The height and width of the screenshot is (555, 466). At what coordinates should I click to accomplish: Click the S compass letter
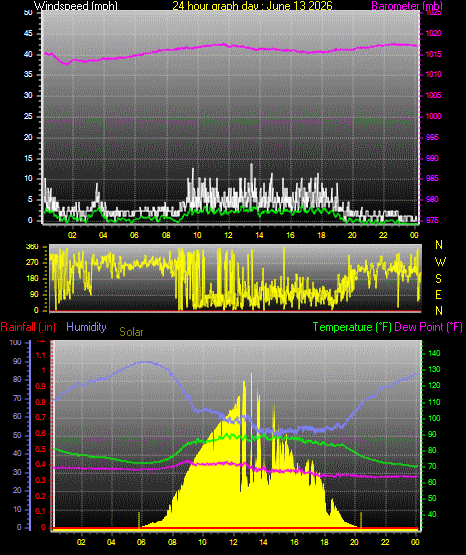pyautogui.click(x=438, y=279)
